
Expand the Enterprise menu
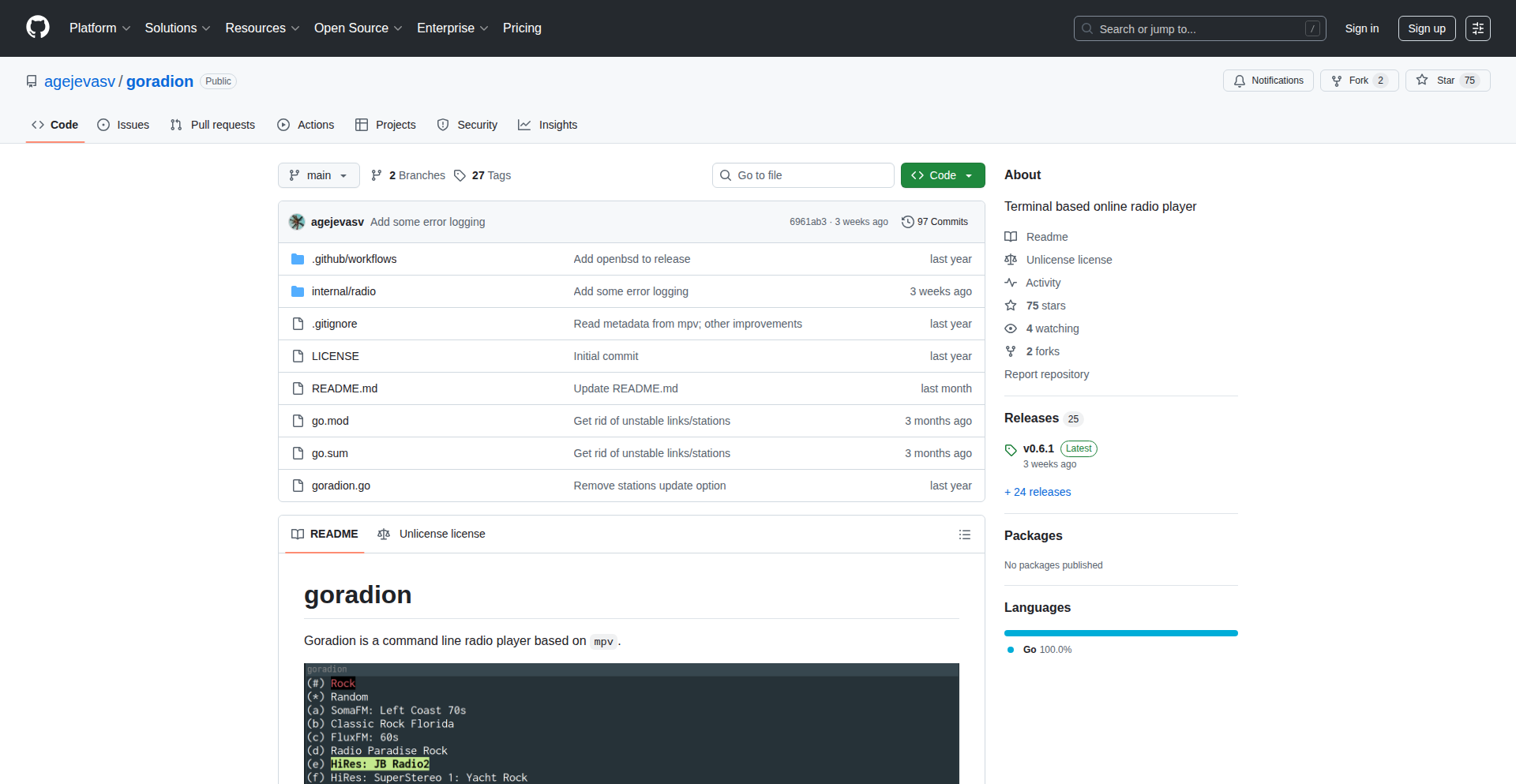452,28
